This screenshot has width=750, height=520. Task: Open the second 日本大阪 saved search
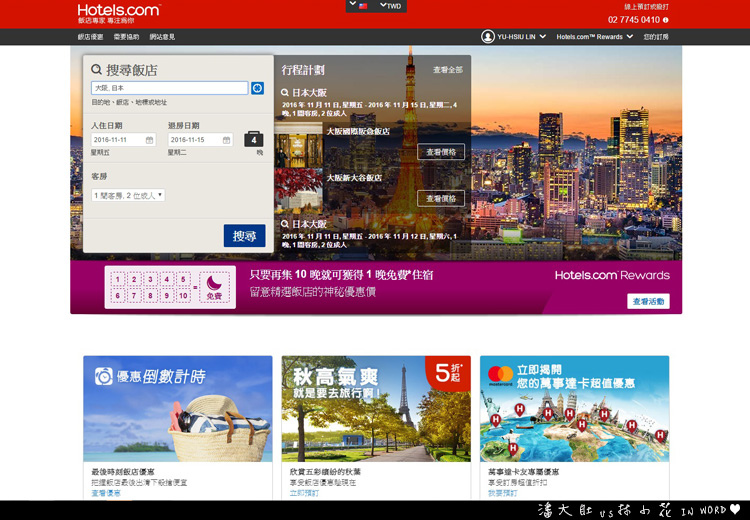click(x=304, y=224)
